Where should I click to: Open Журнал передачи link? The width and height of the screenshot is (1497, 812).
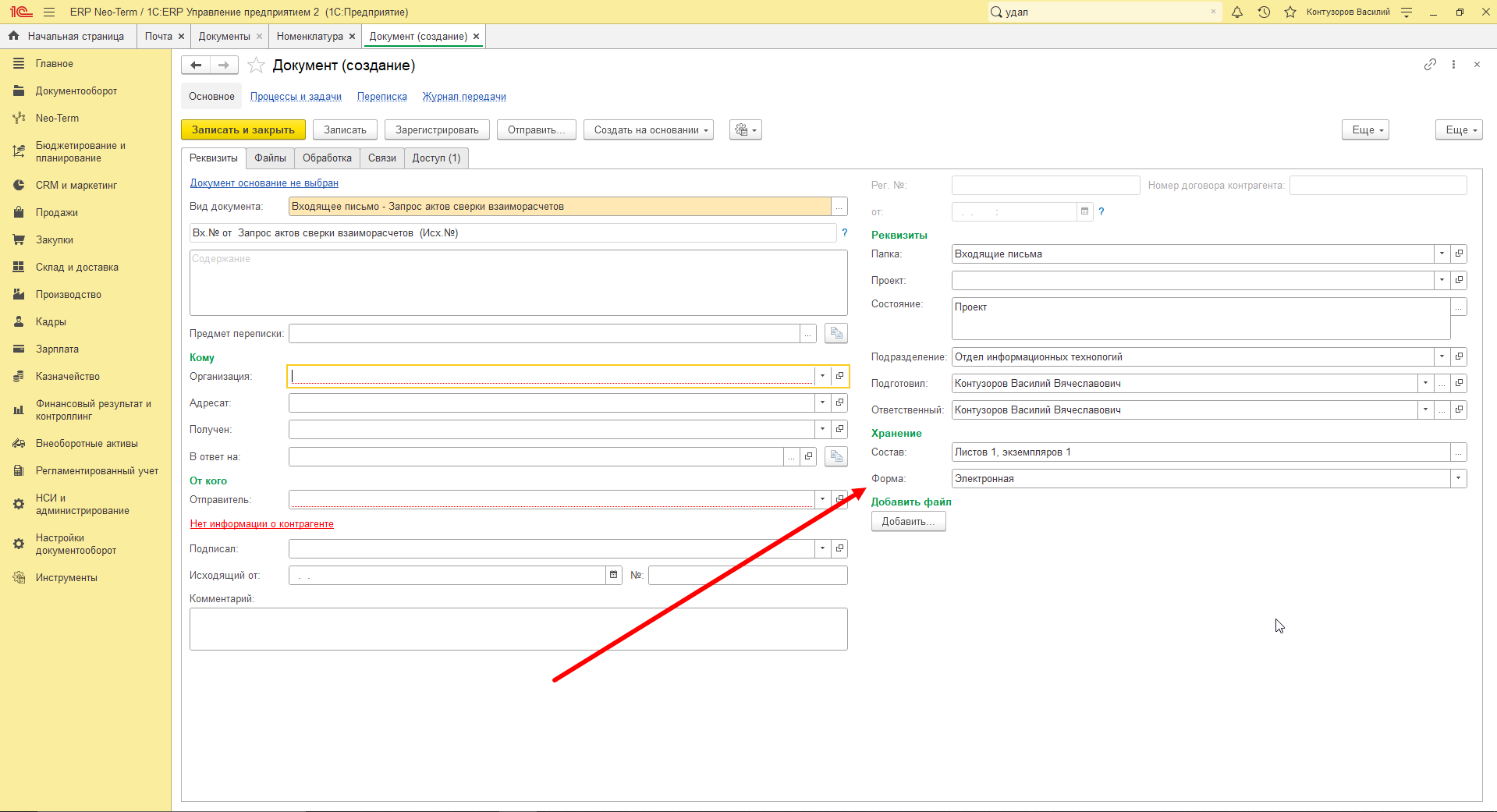pyautogui.click(x=464, y=97)
